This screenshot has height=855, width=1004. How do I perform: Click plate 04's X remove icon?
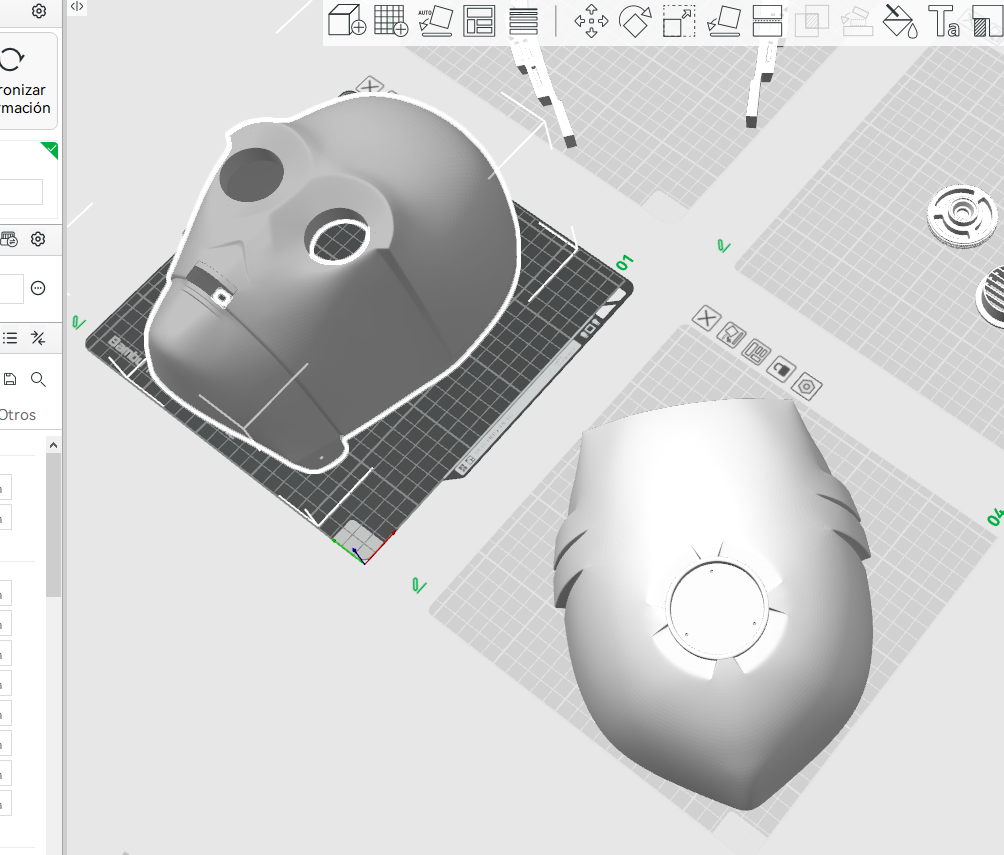click(x=706, y=318)
